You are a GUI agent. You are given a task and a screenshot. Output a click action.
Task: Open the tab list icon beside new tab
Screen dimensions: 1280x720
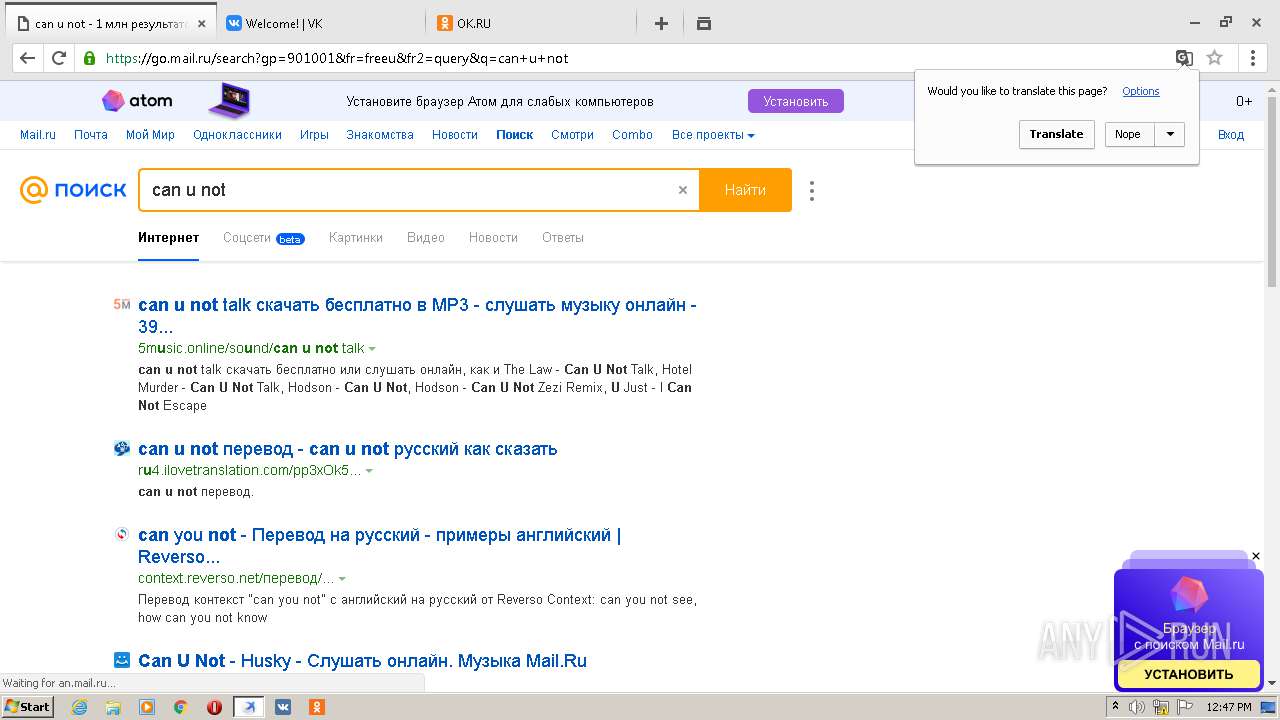point(704,24)
